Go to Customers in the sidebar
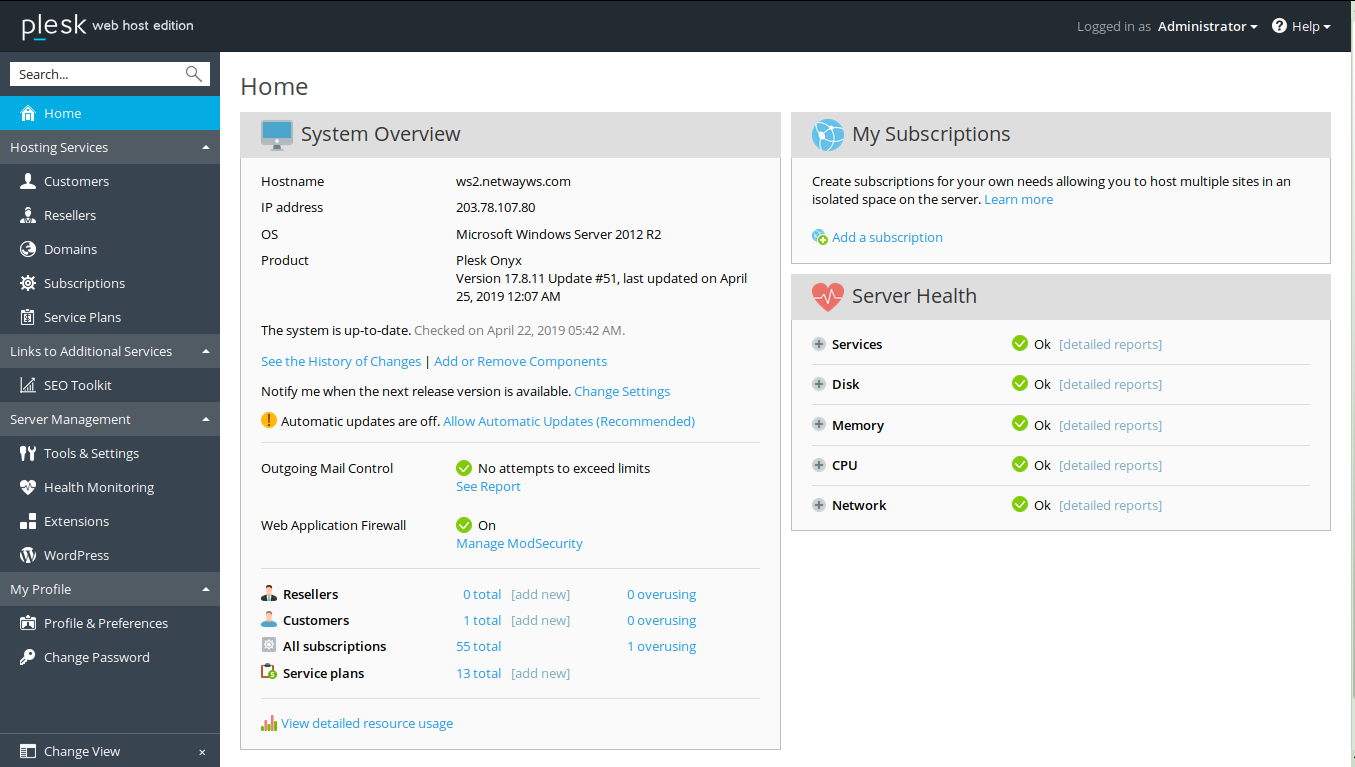 (x=76, y=181)
